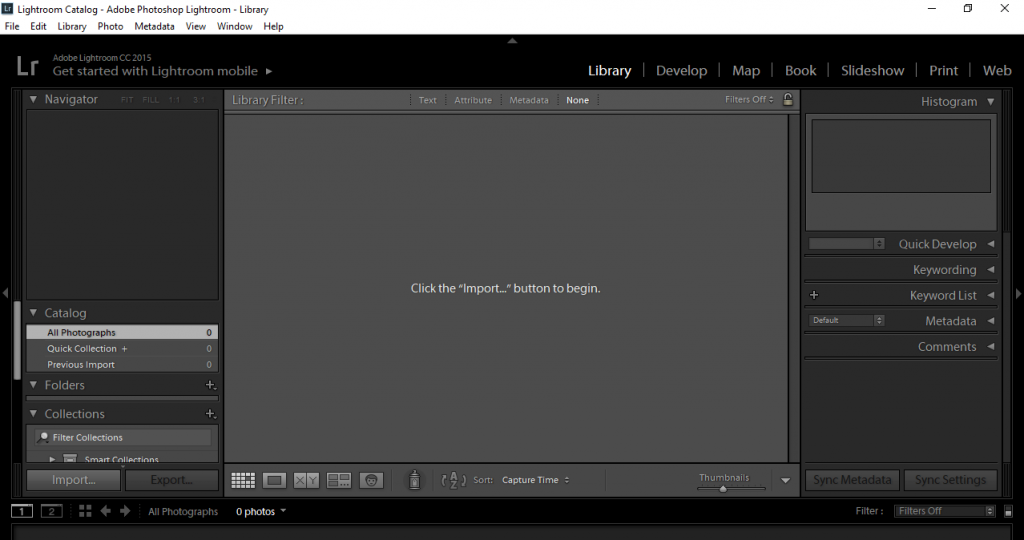Screen dimensions: 1024x540
Task: Click filmstrip grid icon
Action: (85, 511)
